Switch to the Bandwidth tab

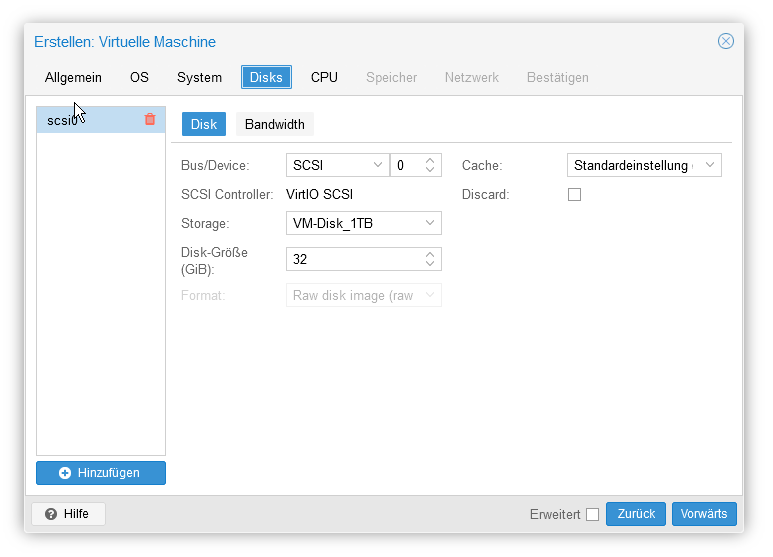pos(275,124)
